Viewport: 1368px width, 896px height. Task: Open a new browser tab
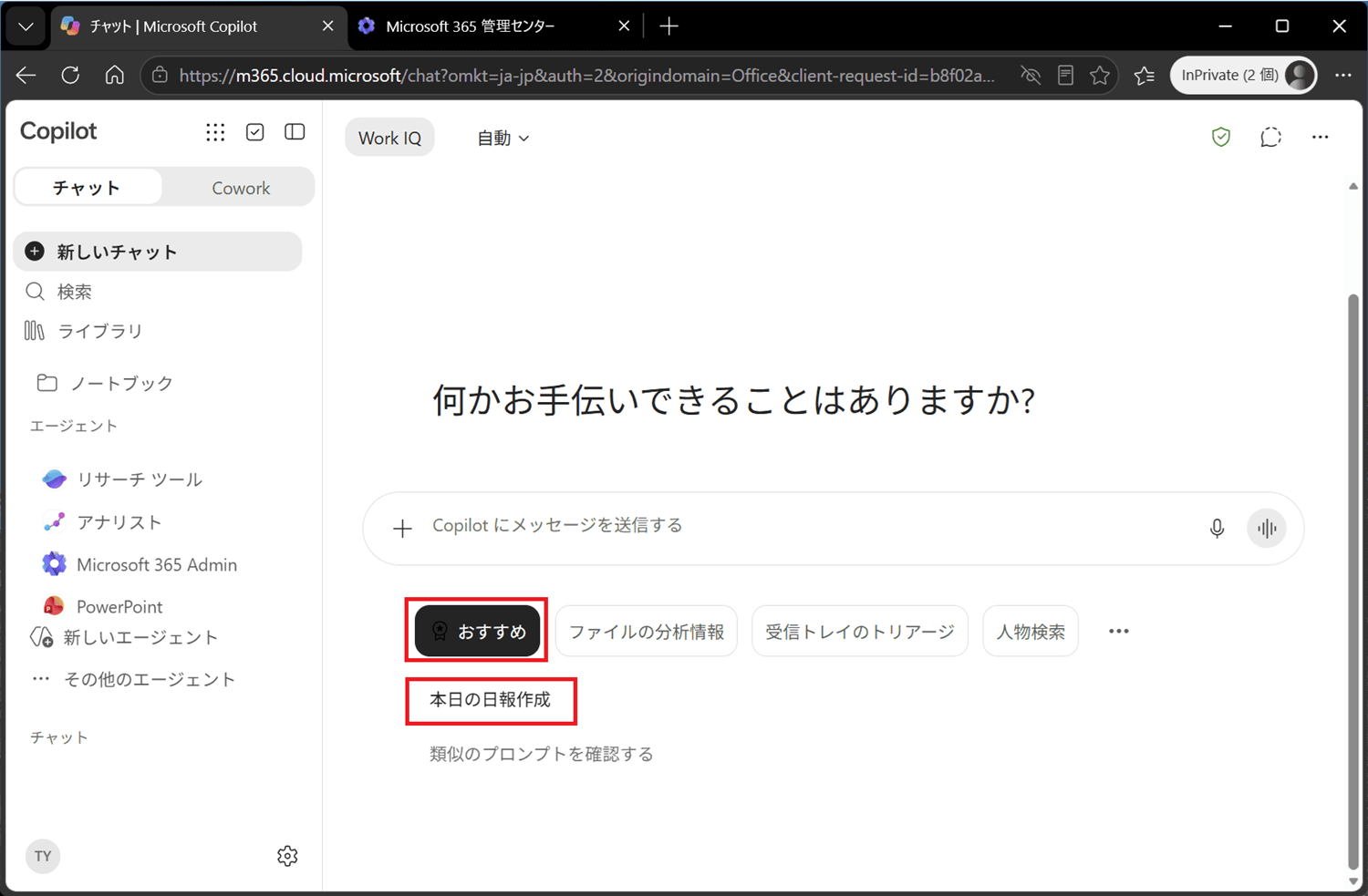click(668, 26)
